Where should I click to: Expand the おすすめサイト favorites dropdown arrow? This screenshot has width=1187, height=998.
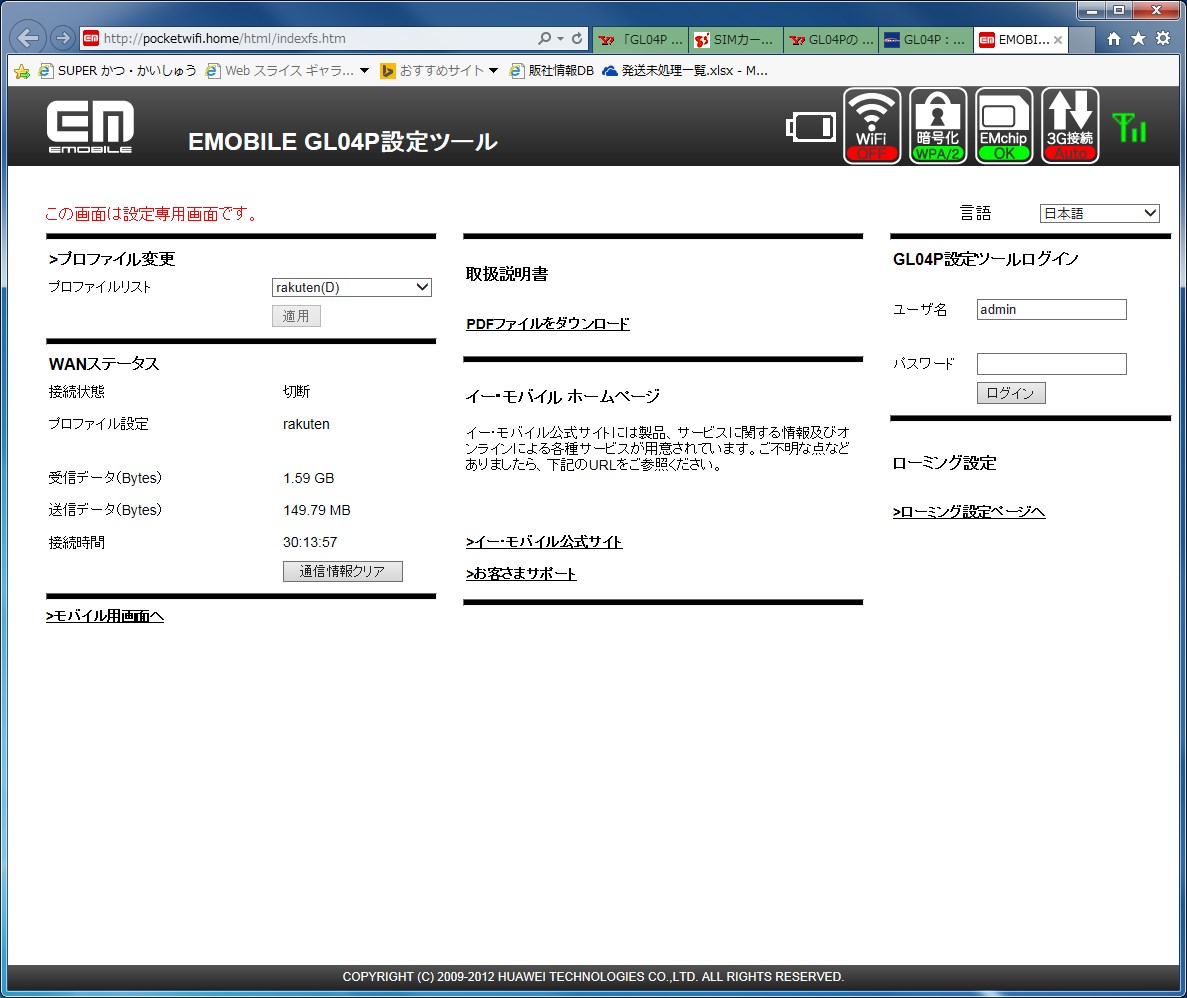493,71
